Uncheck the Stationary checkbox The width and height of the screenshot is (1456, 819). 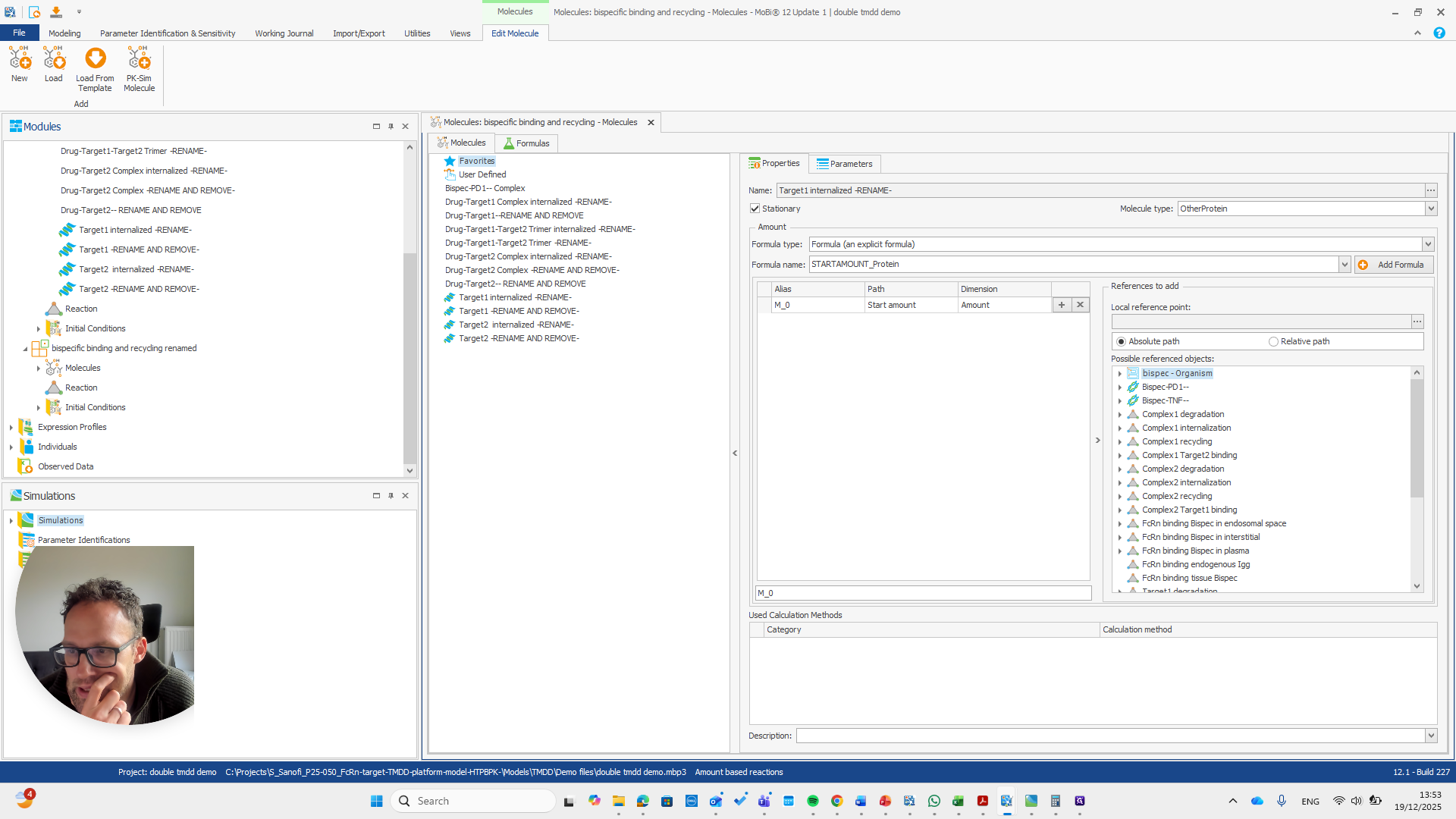755,208
